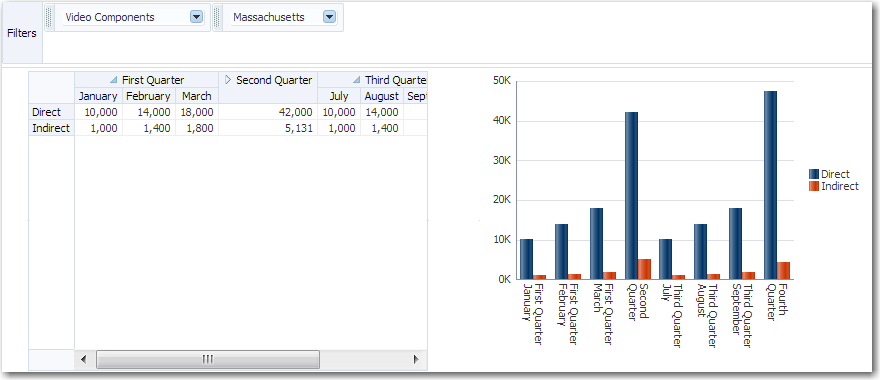Select the February column header
Image resolution: width=880 pixels, height=380 pixels.
click(148, 96)
